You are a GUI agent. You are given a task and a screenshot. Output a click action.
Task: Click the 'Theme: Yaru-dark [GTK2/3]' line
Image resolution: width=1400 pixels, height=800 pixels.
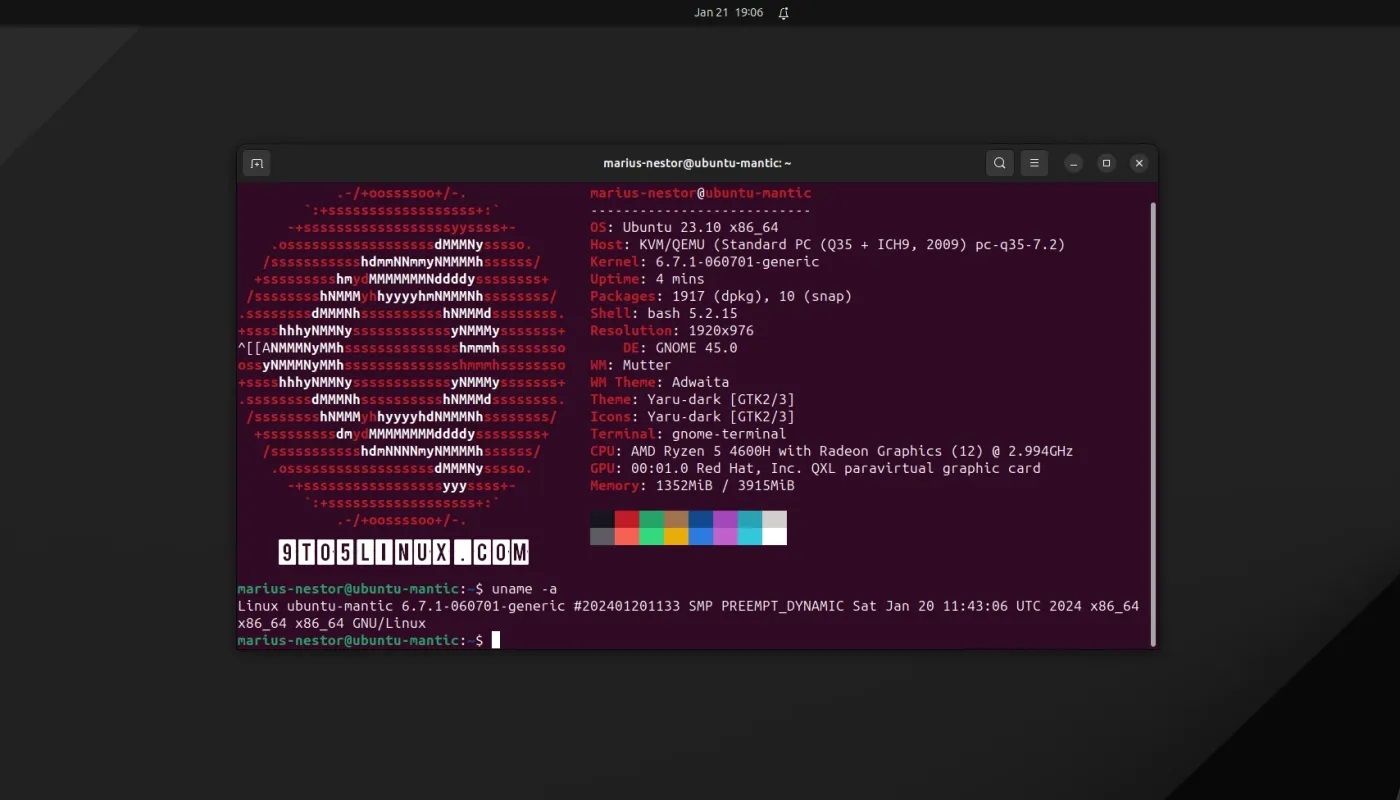692,399
